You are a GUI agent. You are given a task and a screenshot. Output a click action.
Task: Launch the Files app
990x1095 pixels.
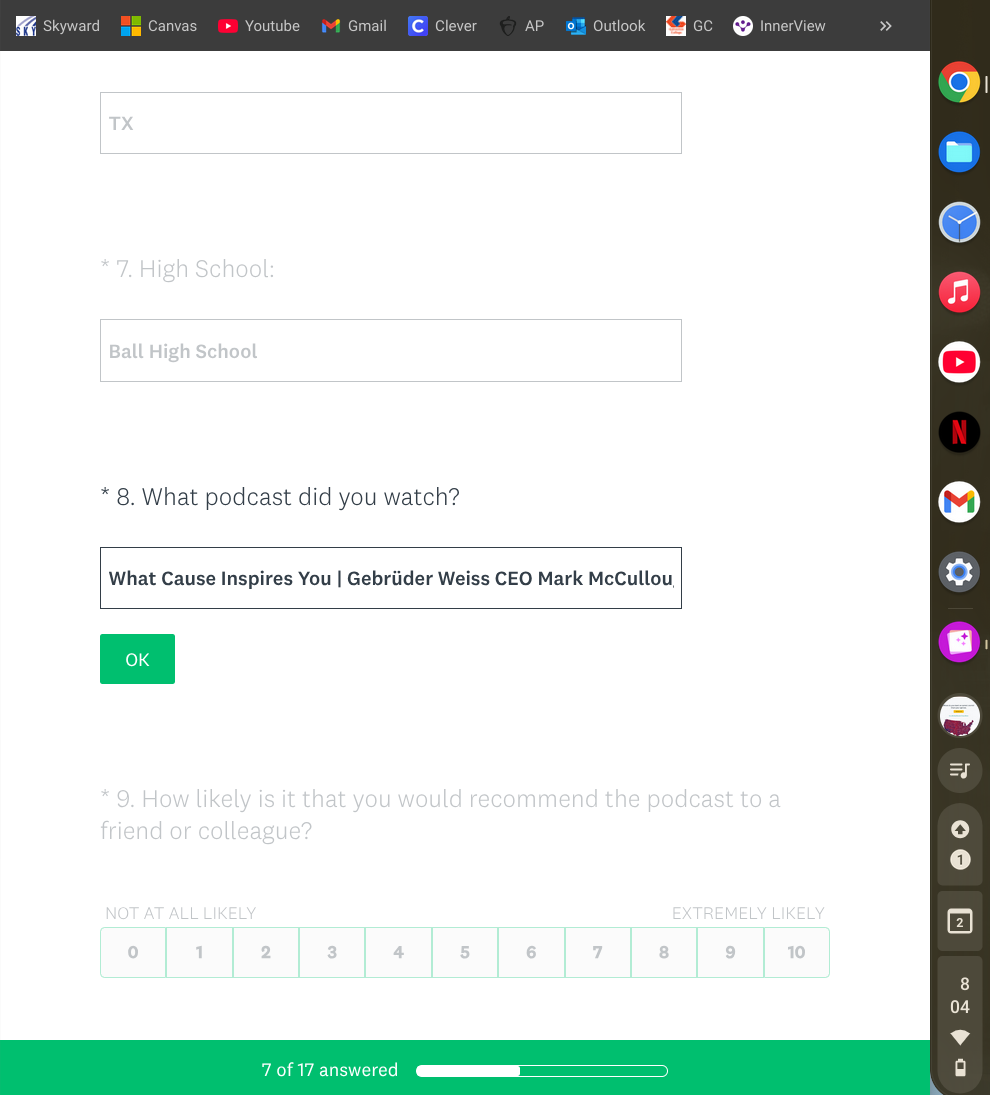point(959,152)
